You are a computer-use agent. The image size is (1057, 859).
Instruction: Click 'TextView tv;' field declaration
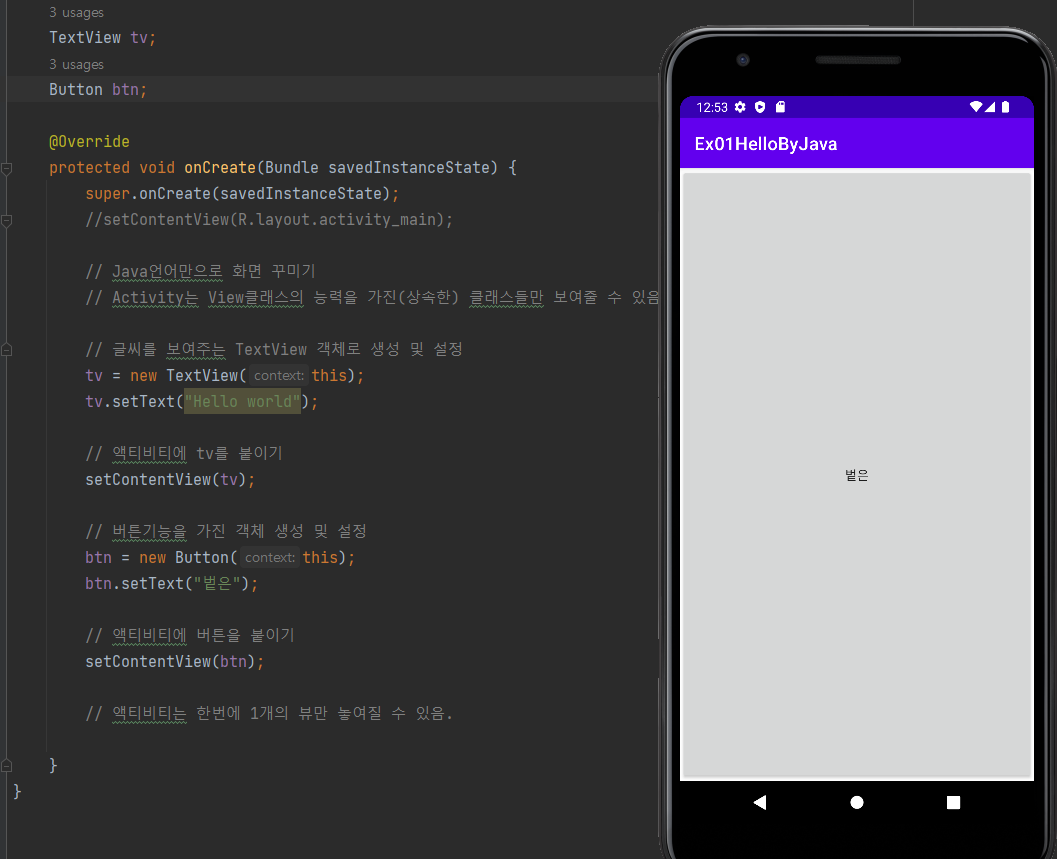point(102,38)
